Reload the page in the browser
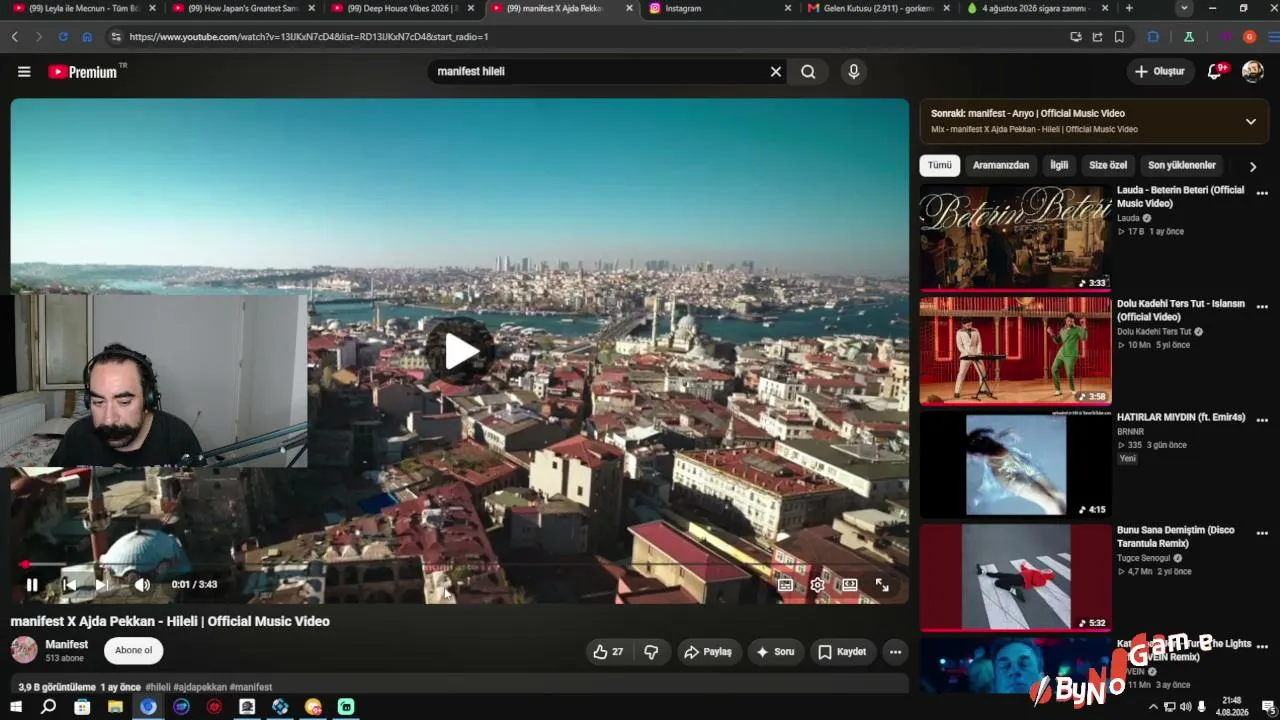The width and height of the screenshot is (1280, 720). point(63,37)
